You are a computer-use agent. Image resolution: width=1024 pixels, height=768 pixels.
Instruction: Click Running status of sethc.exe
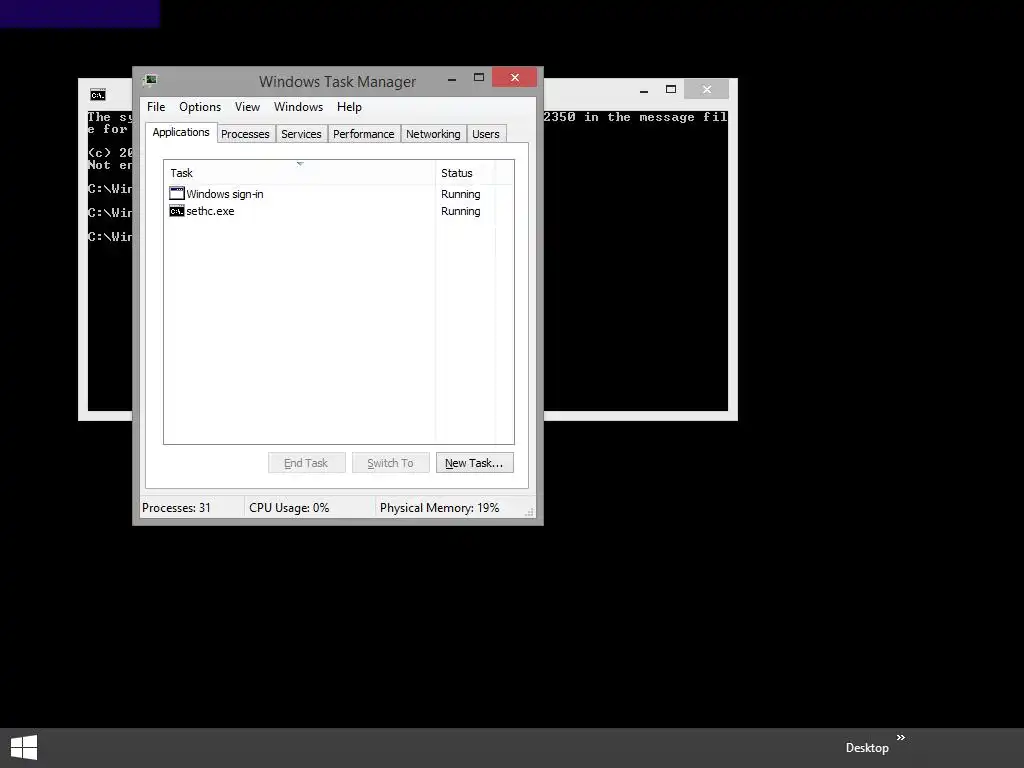click(460, 211)
